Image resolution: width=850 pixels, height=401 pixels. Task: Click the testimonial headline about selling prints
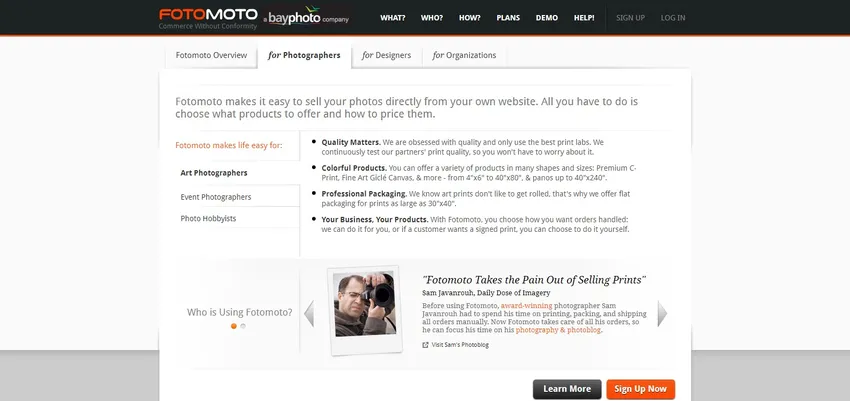pos(534,280)
